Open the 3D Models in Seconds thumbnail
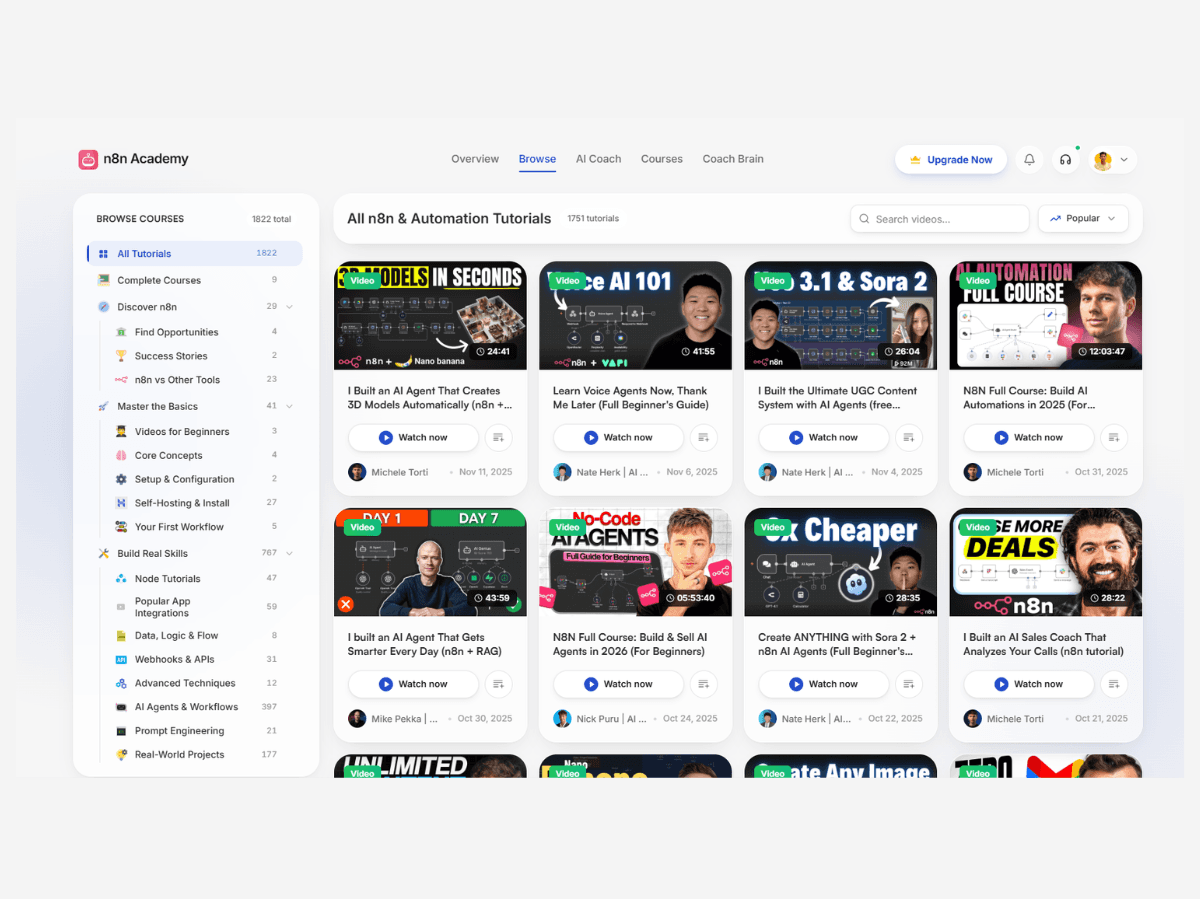This screenshot has width=1200, height=899. click(430, 316)
